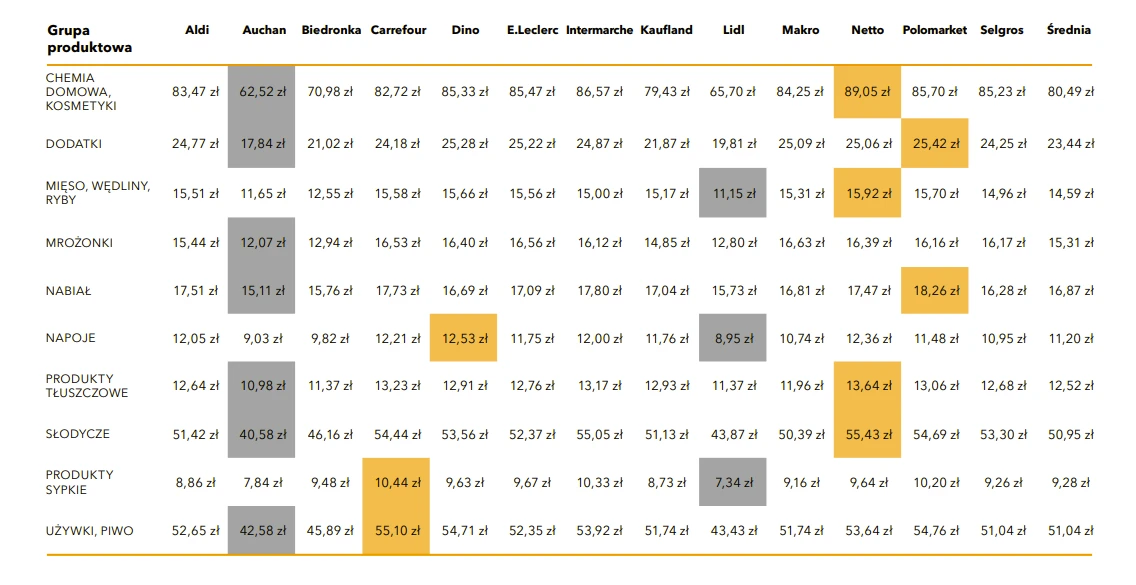Click the Kaufland column header

coord(666,30)
